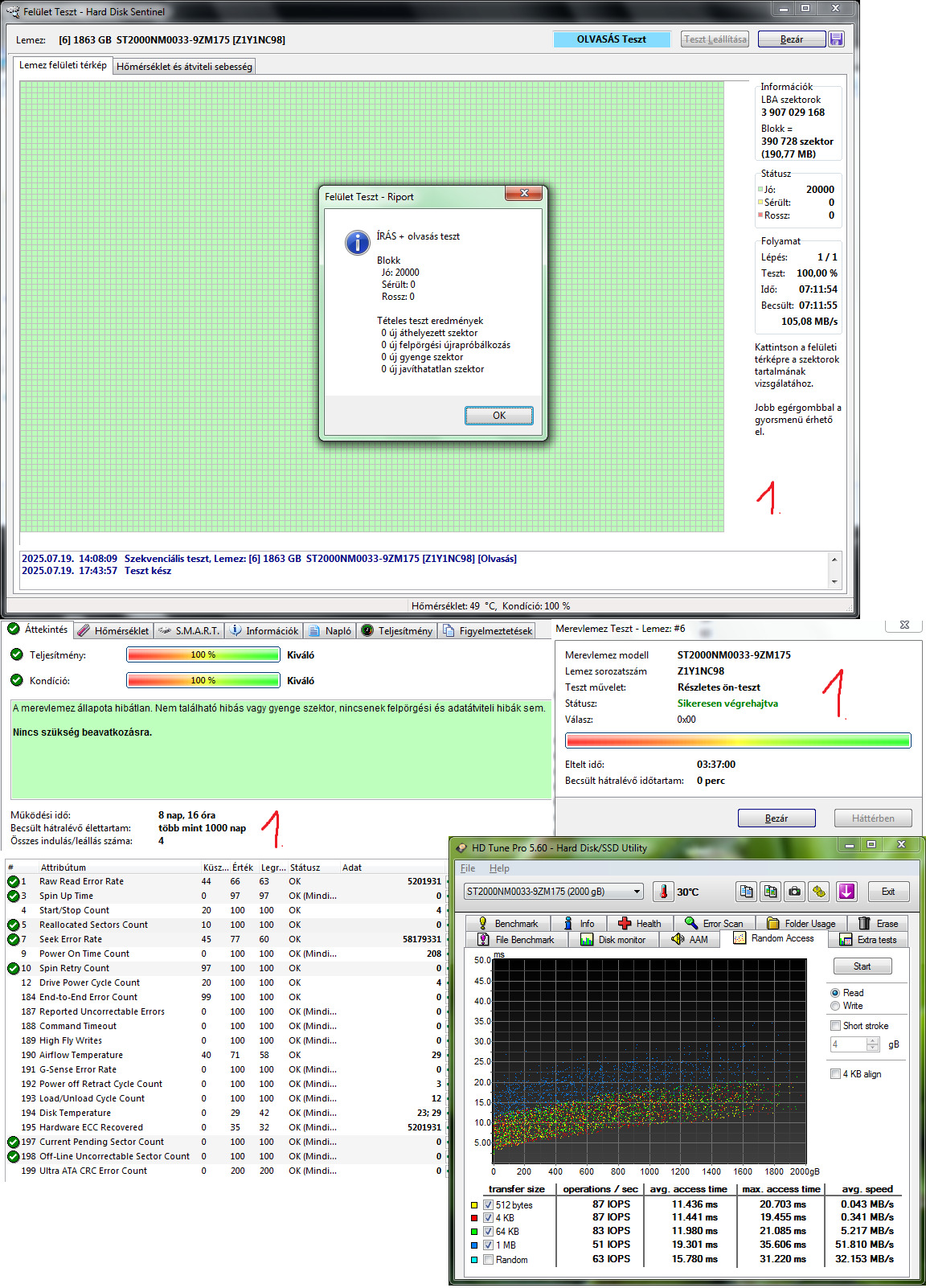This screenshot has width=926, height=1288.
Task: Open the Áttekintés tab
Action: [x=38, y=630]
